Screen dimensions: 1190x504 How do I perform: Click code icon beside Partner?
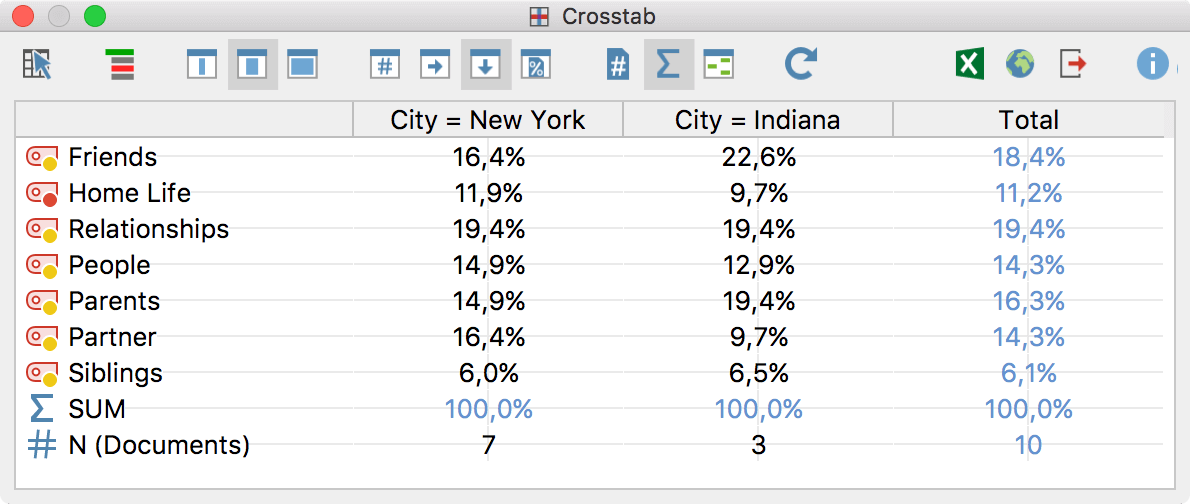(x=42, y=337)
